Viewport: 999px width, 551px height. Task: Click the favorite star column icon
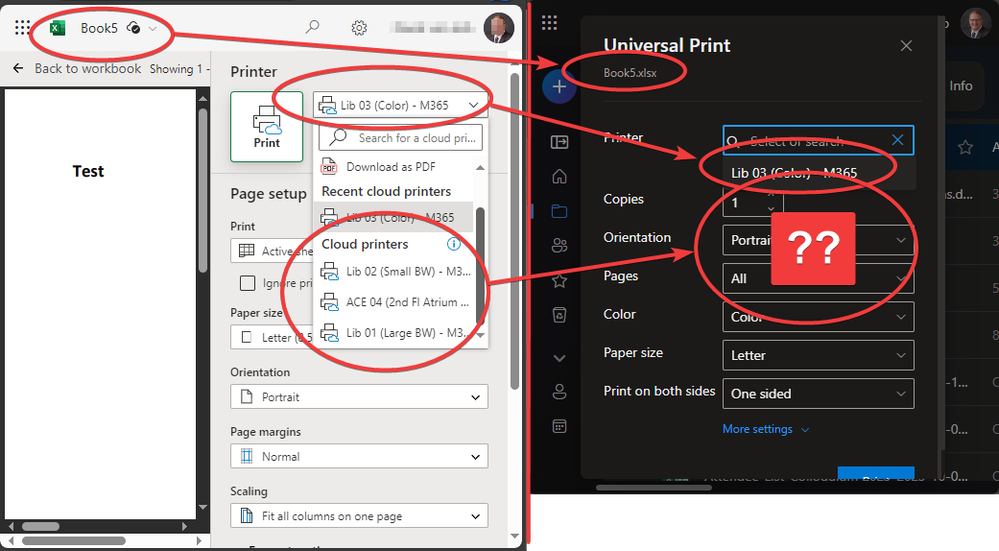tap(965, 148)
